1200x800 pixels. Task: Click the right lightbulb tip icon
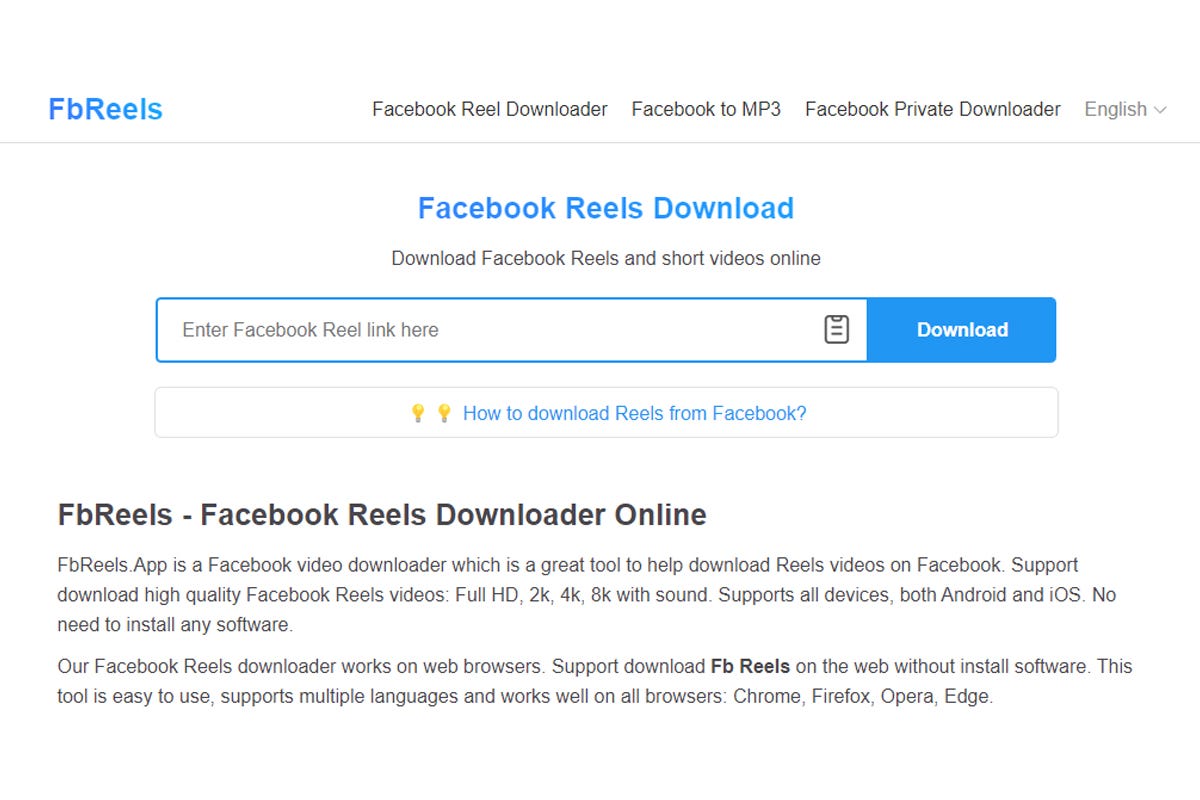tap(444, 412)
